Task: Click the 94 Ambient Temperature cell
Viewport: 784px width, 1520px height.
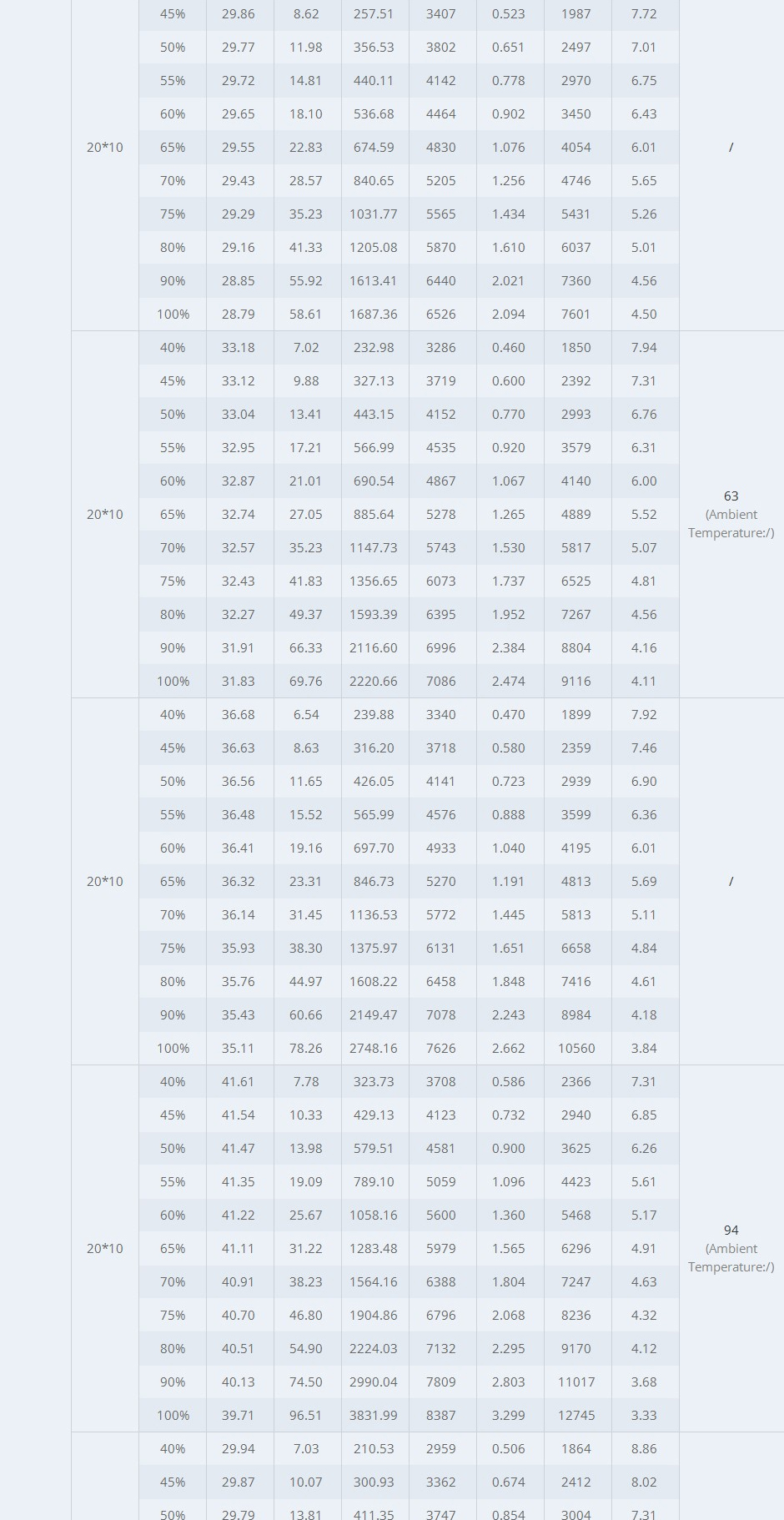Action: click(x=731, y=1248)
